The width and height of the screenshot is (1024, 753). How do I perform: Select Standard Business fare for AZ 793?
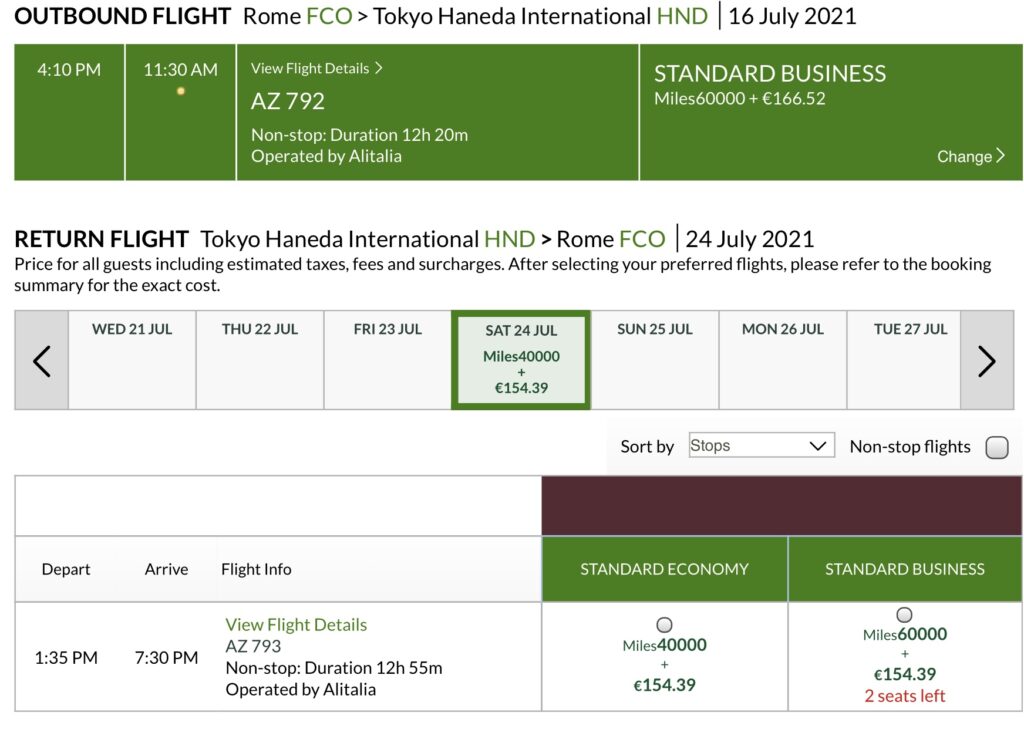click(904, 615)
